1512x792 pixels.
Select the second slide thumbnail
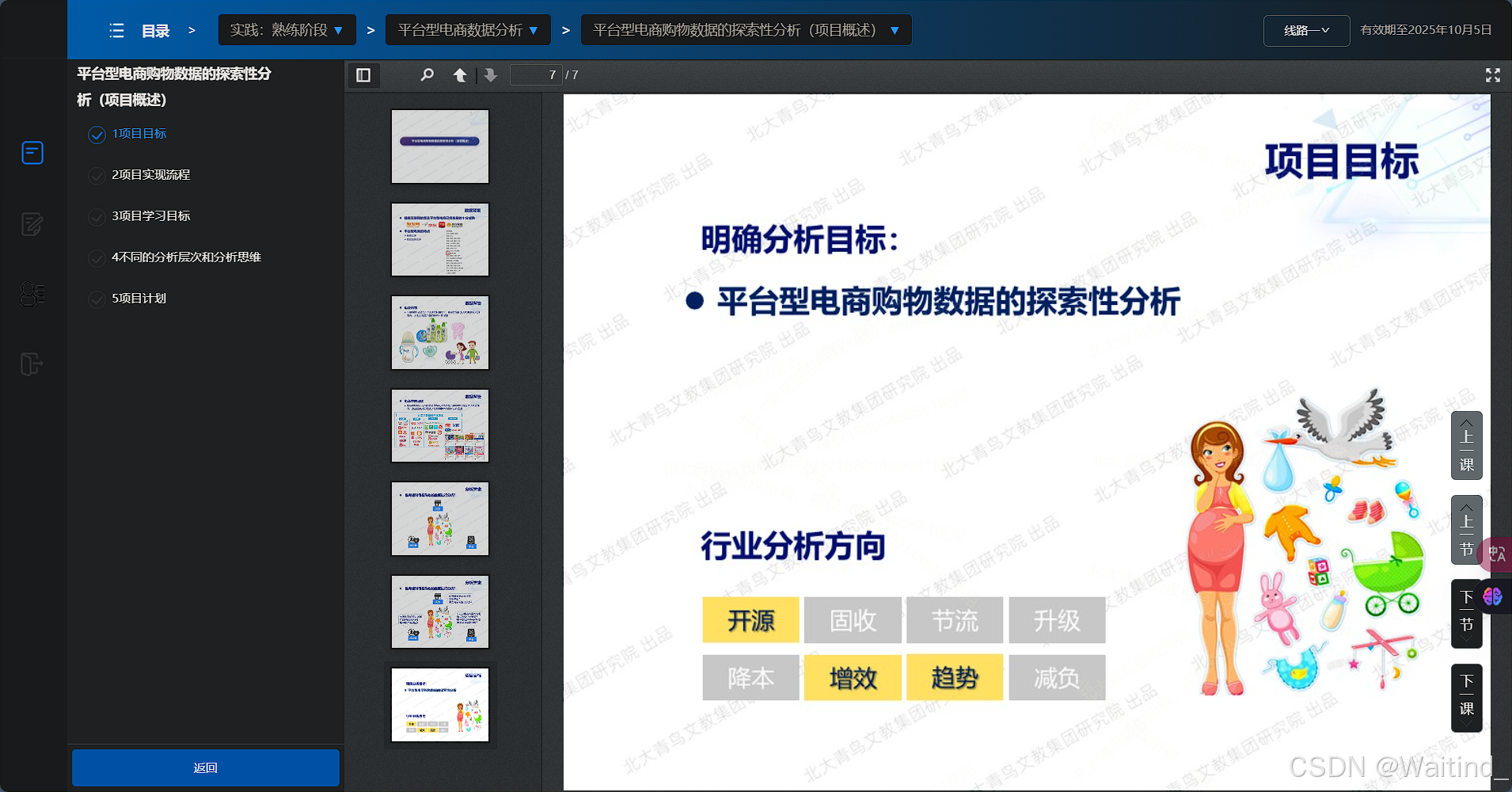click(x=440, y=239)
